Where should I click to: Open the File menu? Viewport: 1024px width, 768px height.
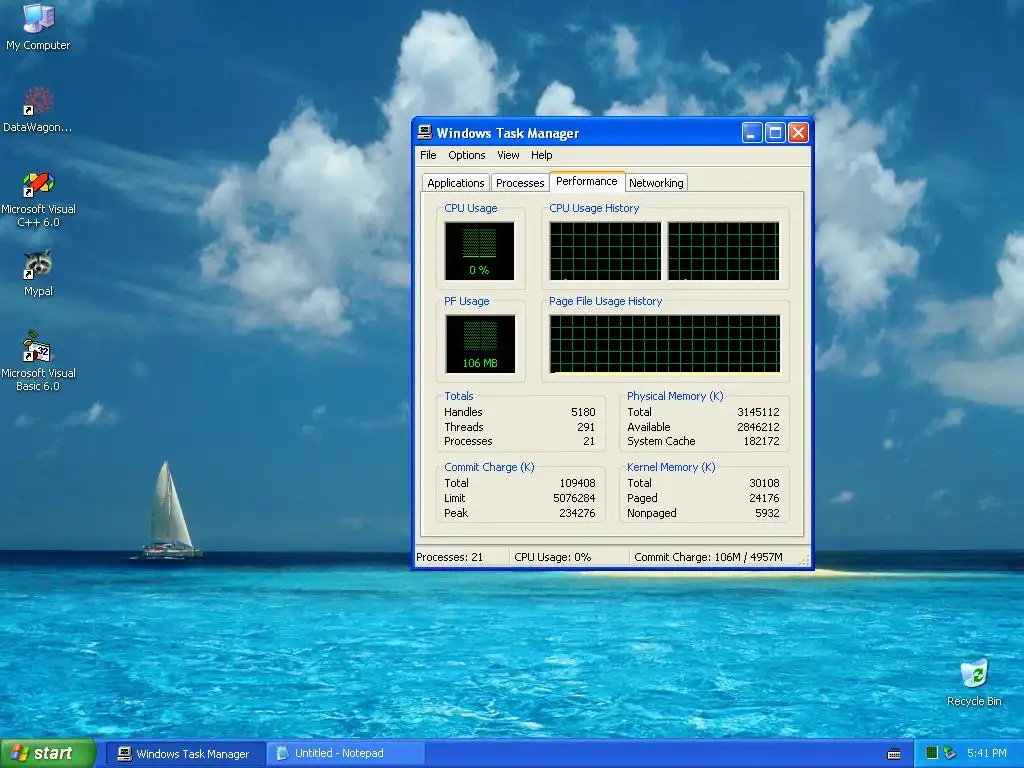tap(428, 155)
